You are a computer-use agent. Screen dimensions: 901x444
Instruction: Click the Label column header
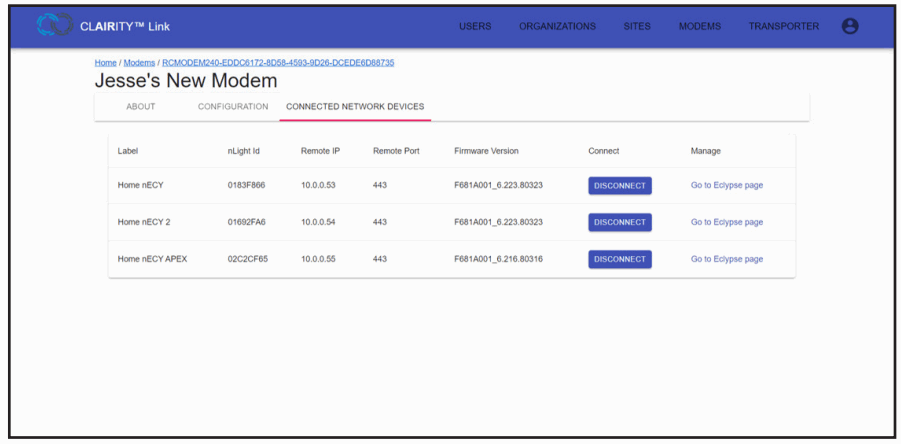pos(128,151)
